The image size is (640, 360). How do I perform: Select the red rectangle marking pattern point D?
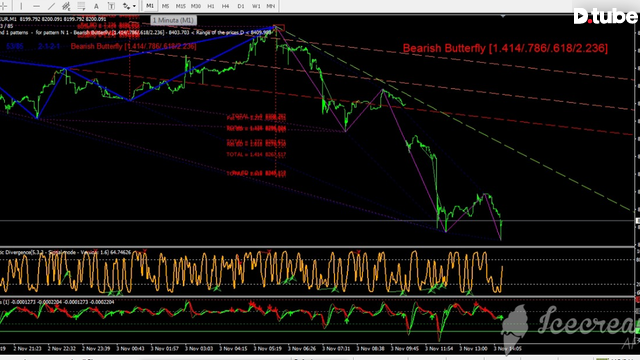click(x=278, y=28)
